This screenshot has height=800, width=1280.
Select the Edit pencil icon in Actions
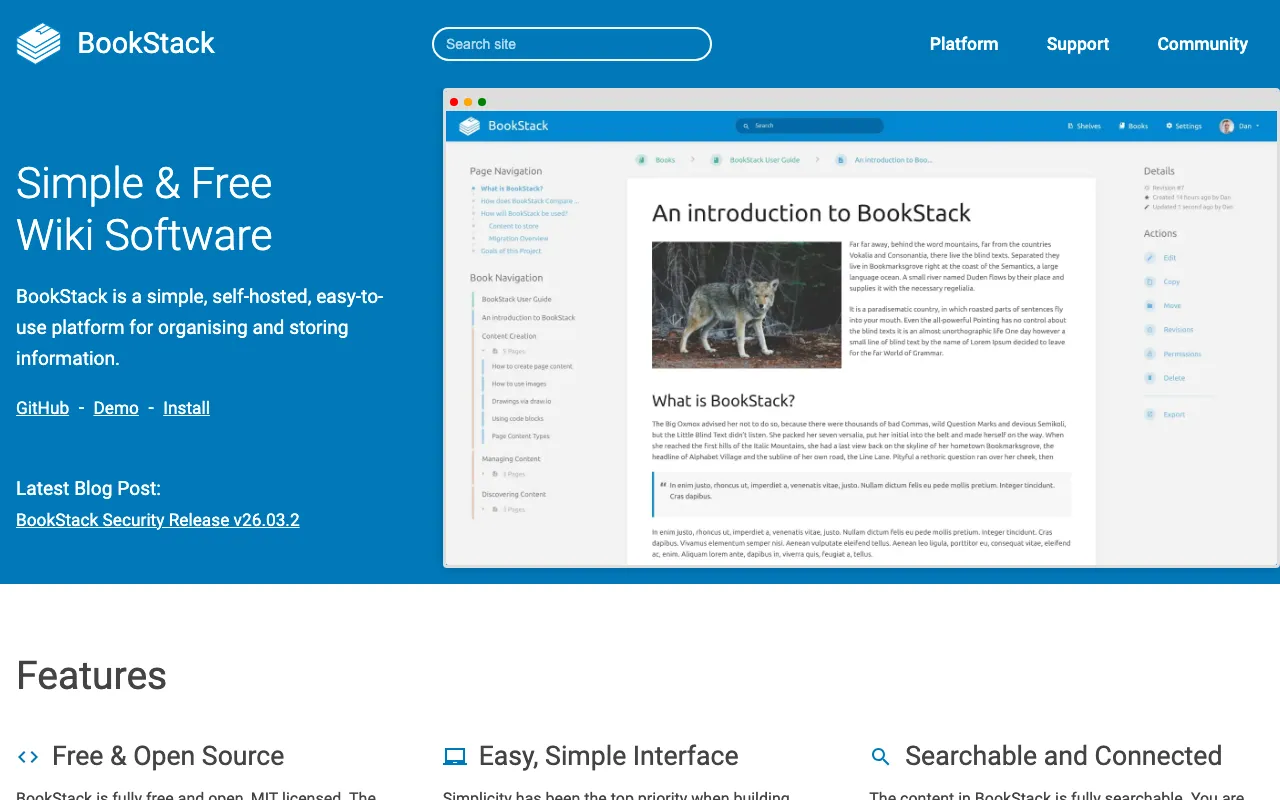[1150, 257]
